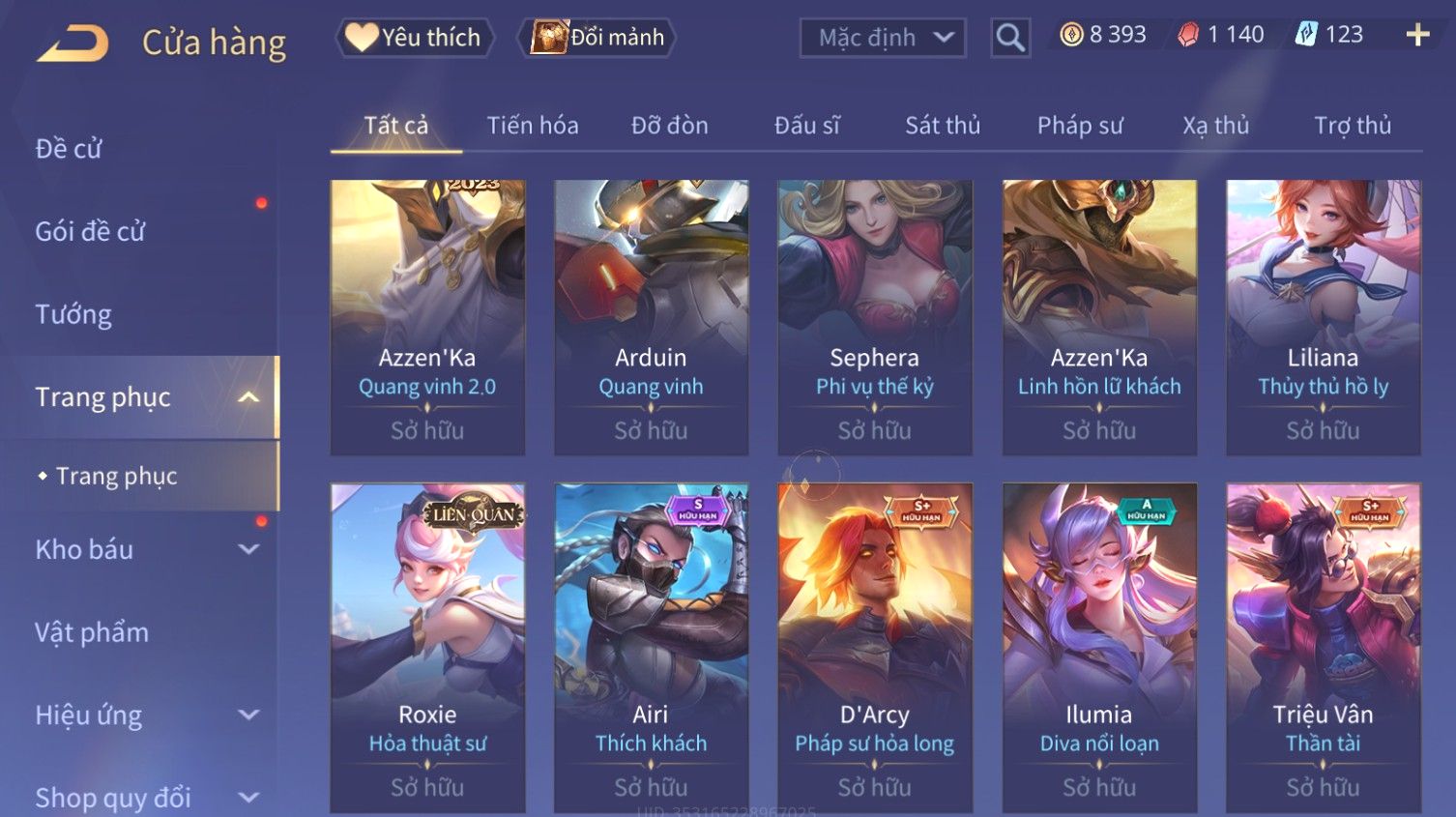The image size is (1456, 817).
Task: Click the gold coin balance icon
Action: 1070,35
